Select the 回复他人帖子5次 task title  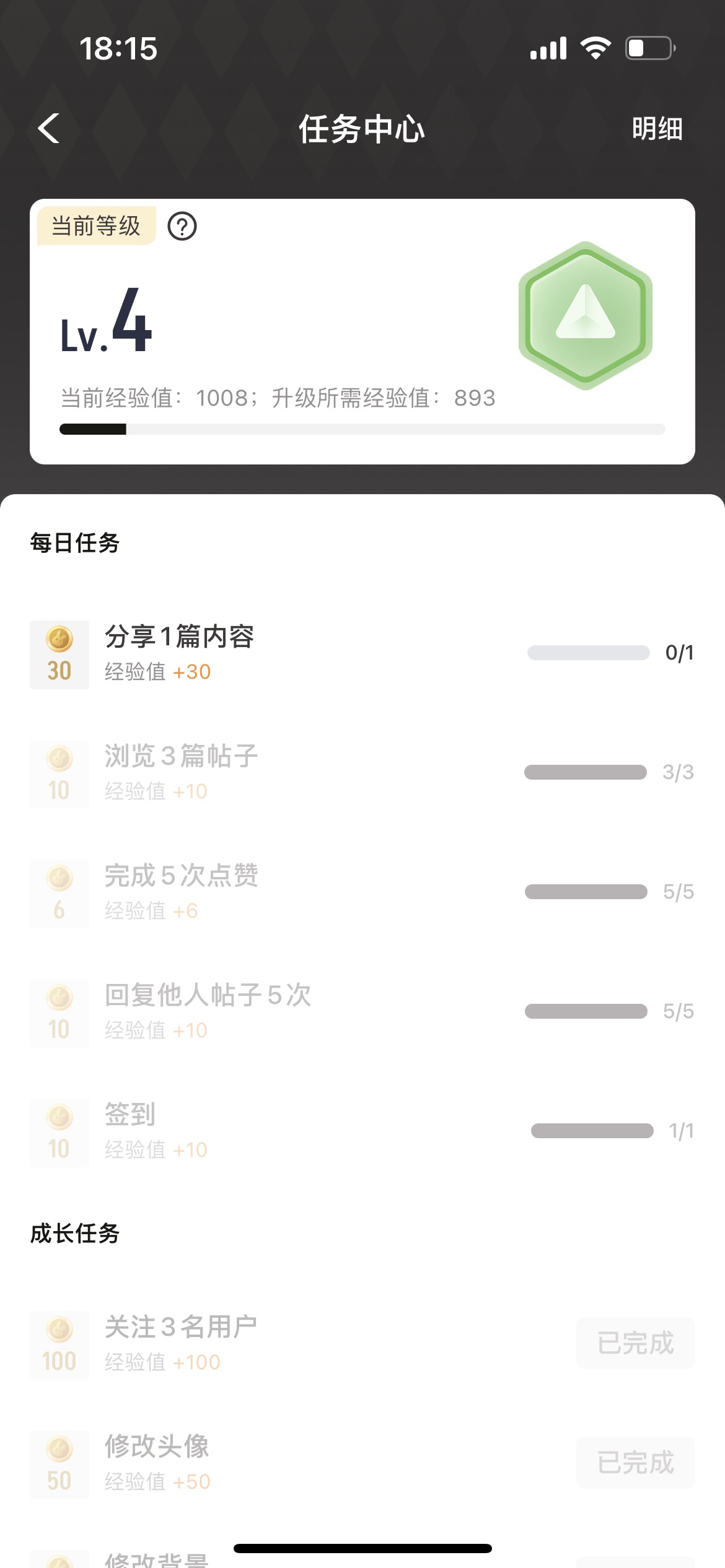[x=208, y=995]
